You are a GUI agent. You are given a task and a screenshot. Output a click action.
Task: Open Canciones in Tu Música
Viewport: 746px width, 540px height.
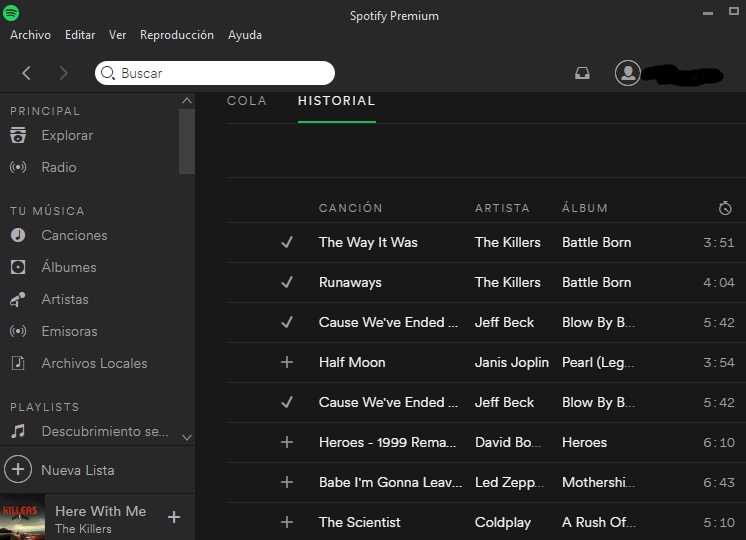(74, 235)
